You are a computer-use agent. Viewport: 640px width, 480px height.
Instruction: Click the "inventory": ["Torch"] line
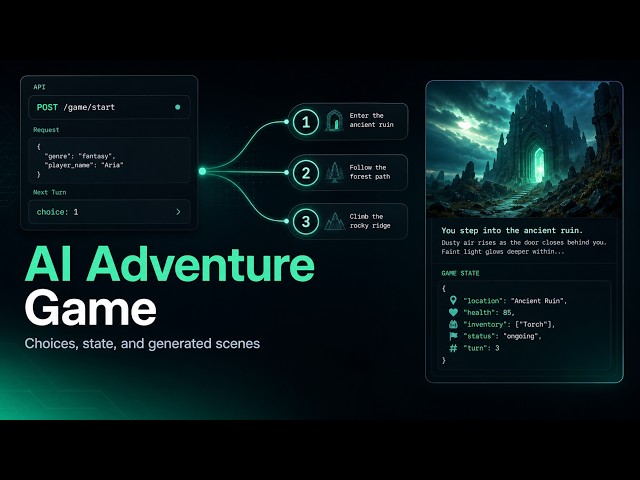pyautogui.click(x=509, y=324)
